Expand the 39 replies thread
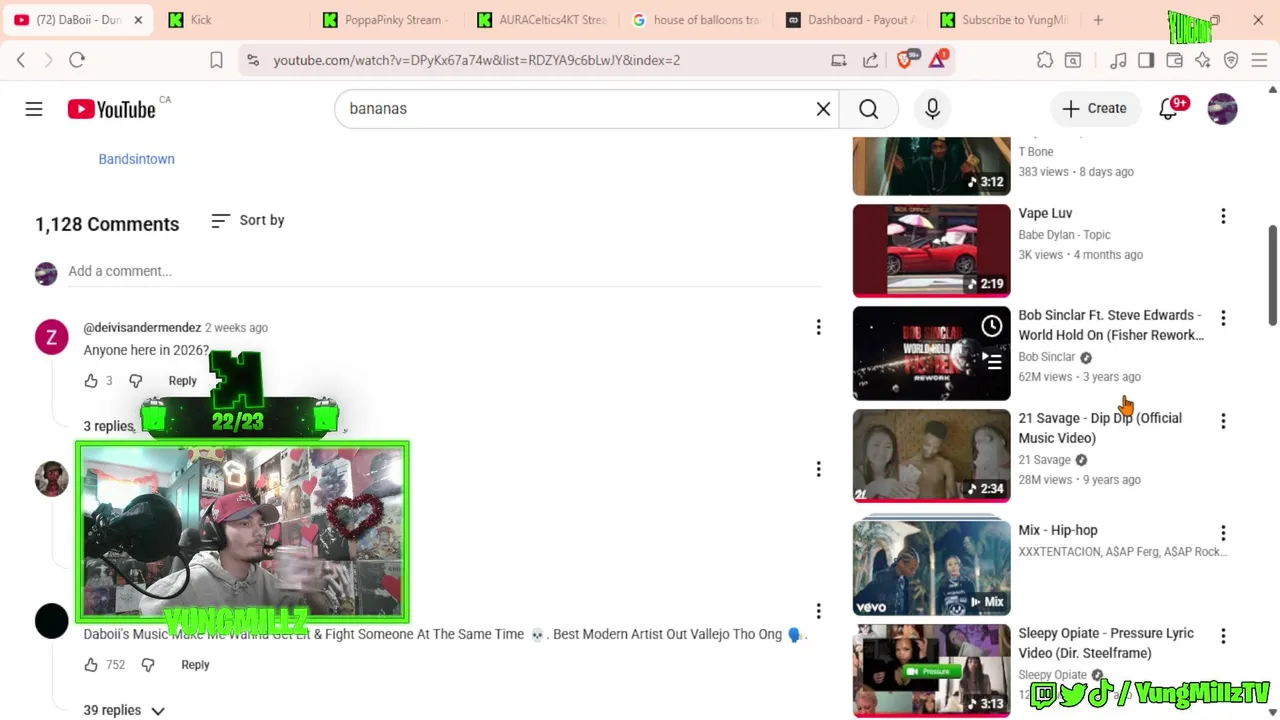Screen dimensions: 1280x720 click(124, 710)
